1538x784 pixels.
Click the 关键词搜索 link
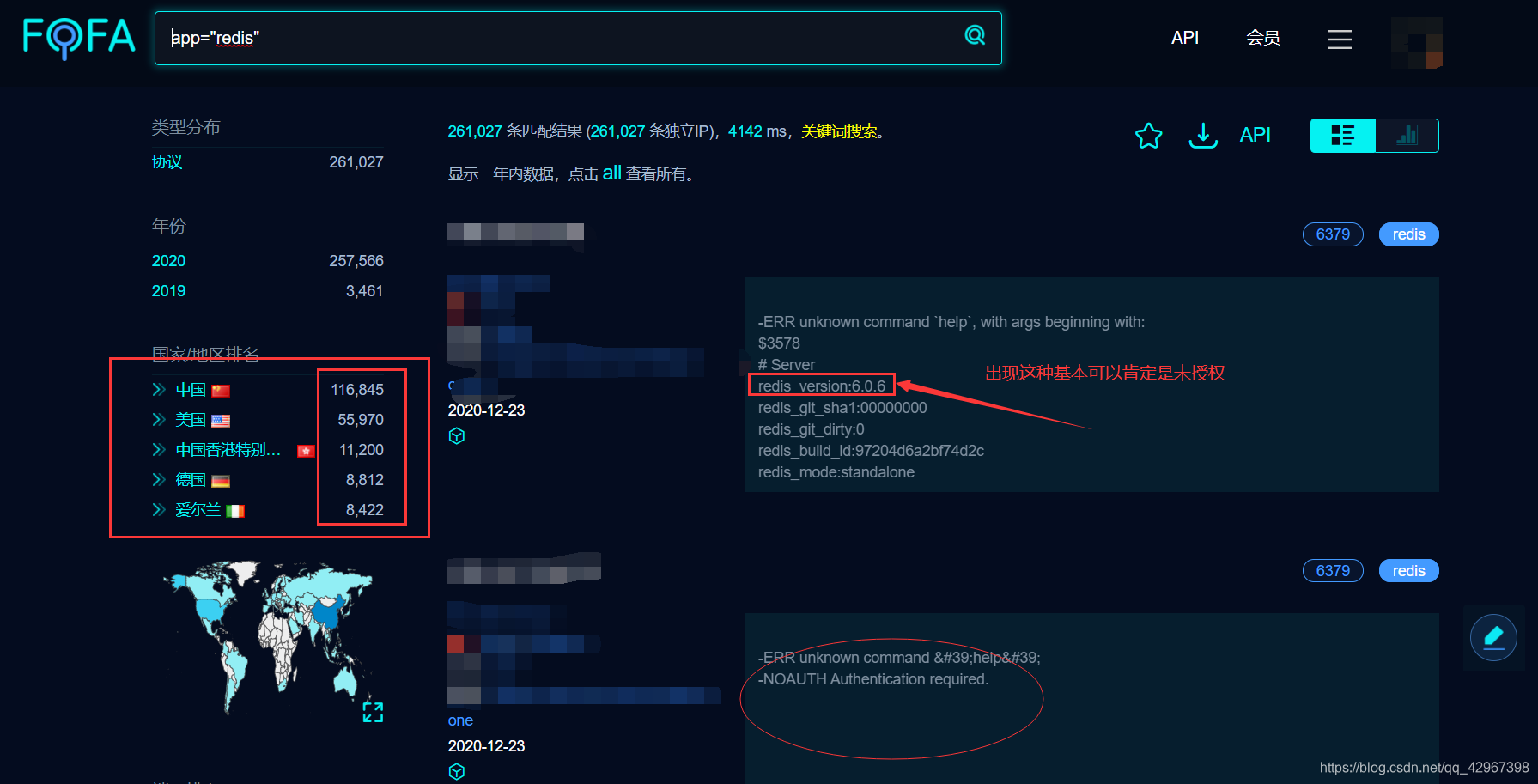(x=839, y=131)
